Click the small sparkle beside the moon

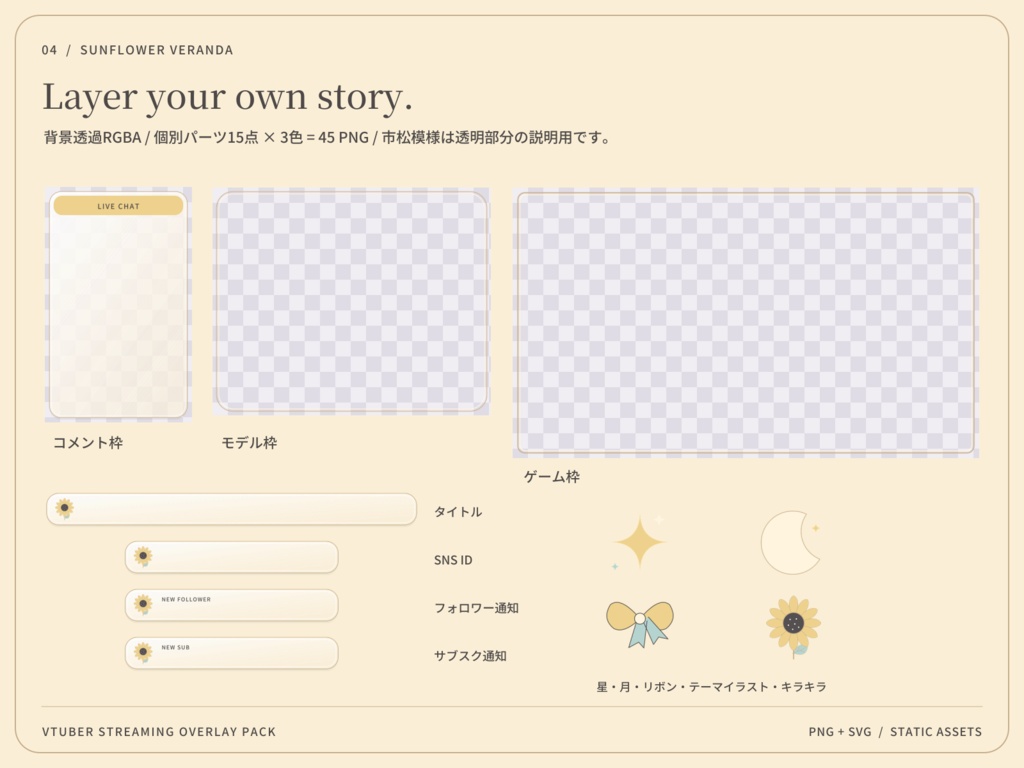point(815,527)
